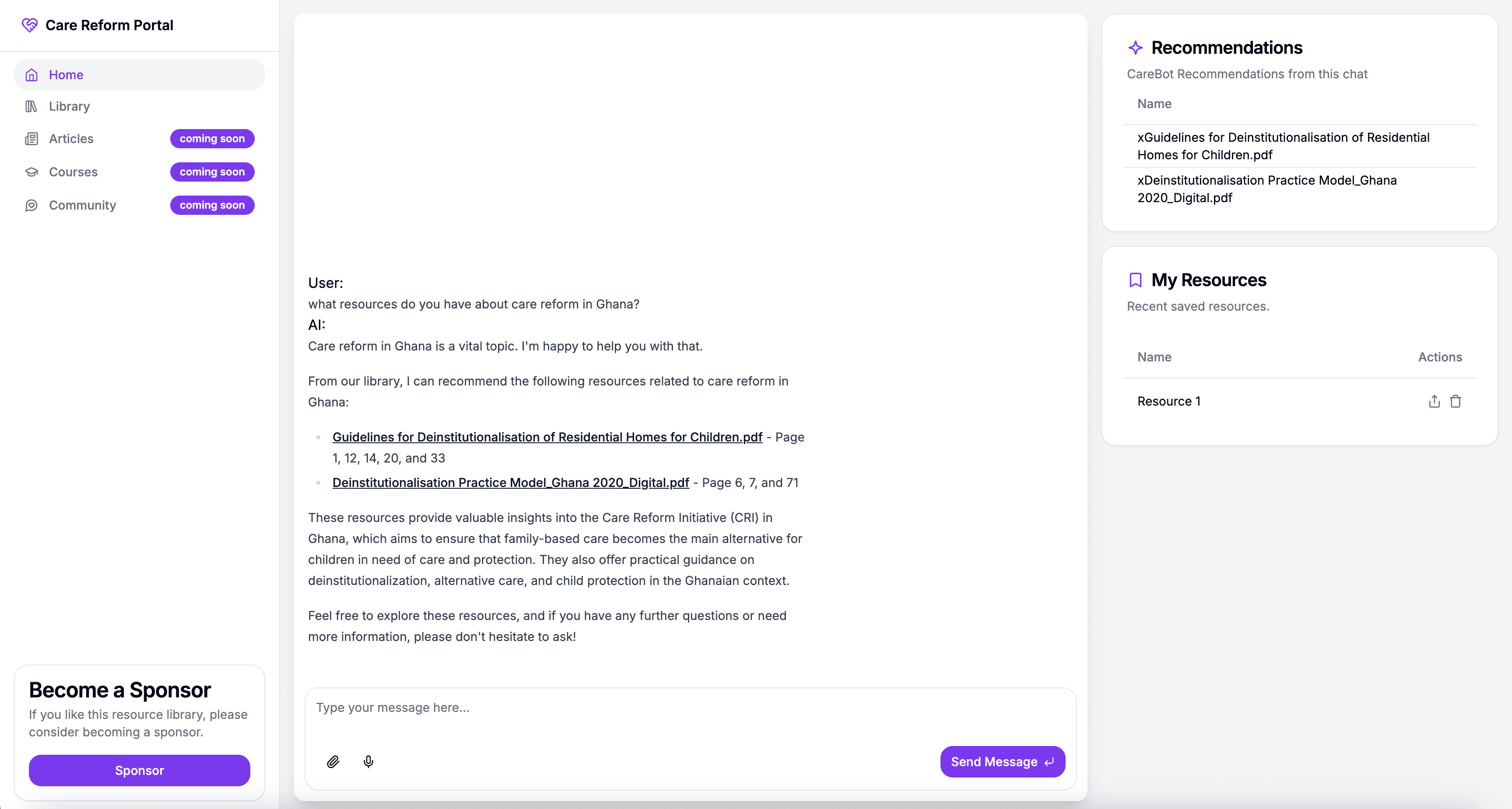The height and width of the screenshot is (809, 1512).
Task: Delete Resource 1 using the trash icon
Action: [1455, 401]
